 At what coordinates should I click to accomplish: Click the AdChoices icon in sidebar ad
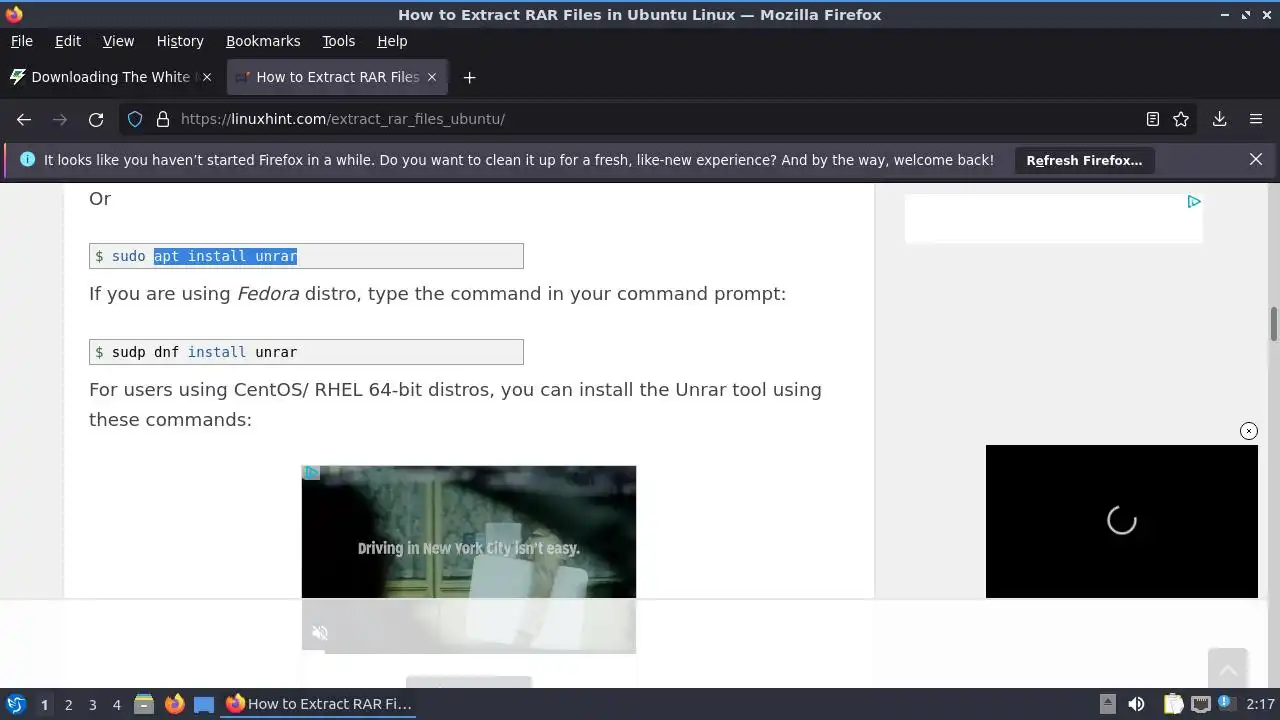pos(1194,201)
